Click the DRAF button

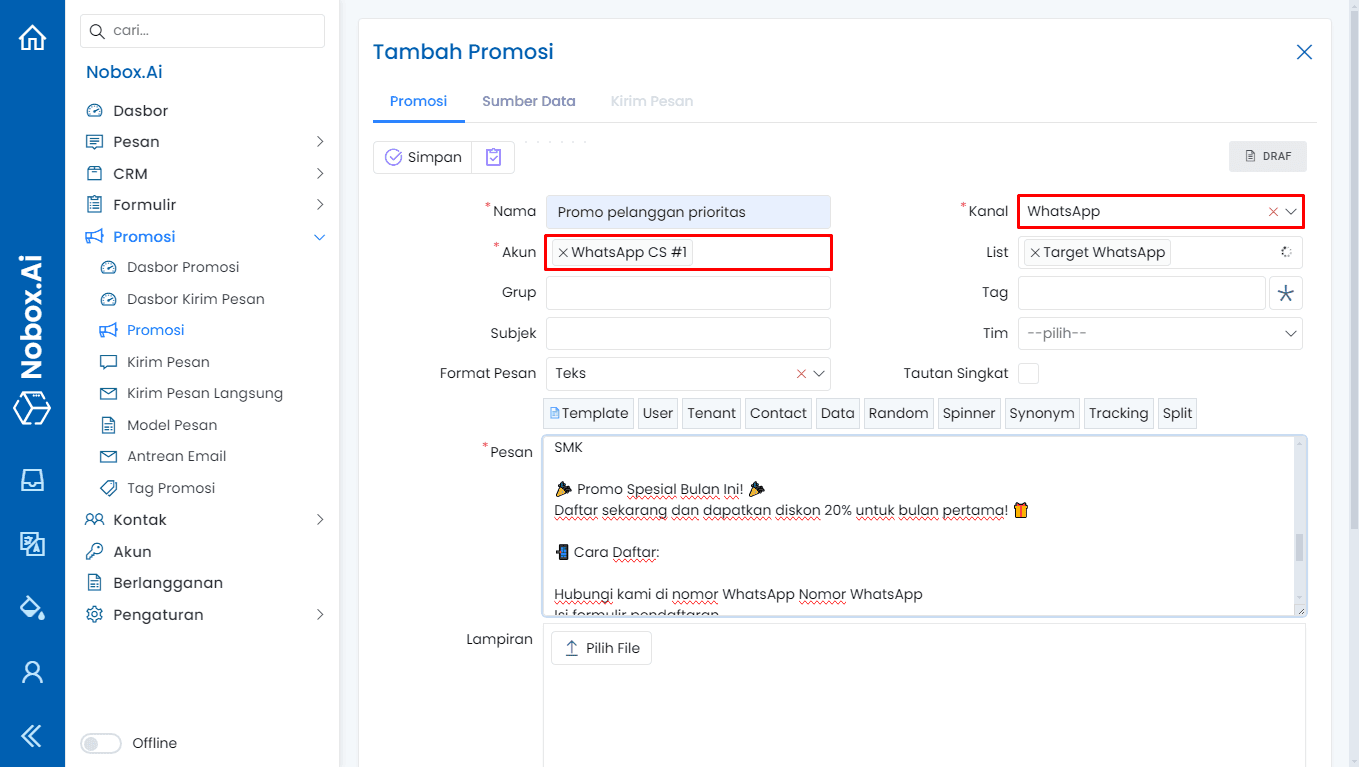click(1267, 156)
